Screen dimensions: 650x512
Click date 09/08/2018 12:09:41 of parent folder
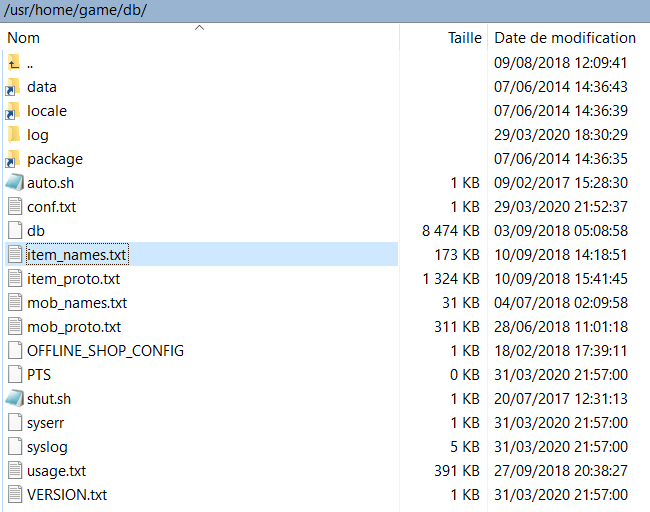tap(561, 63)
